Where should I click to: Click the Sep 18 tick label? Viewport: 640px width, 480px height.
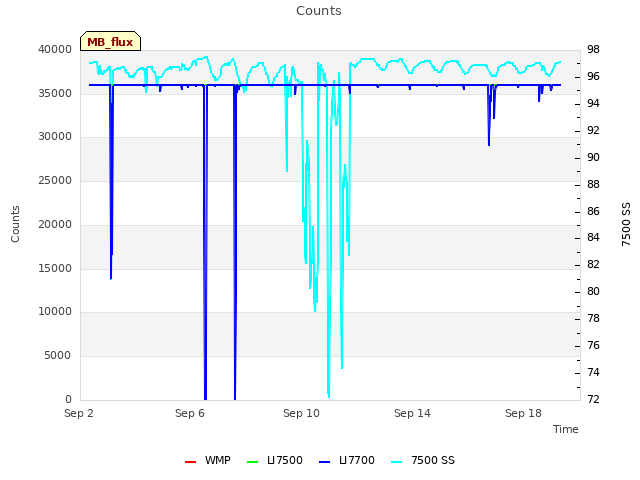tap(523, 413)
